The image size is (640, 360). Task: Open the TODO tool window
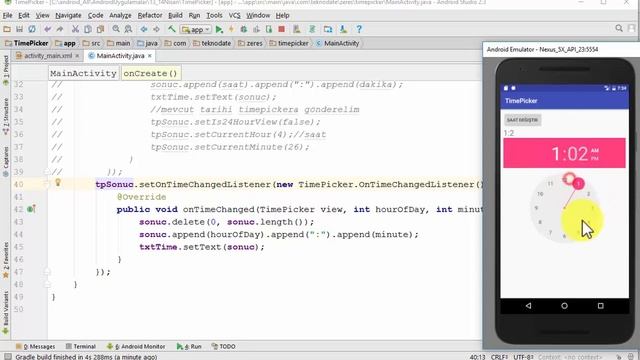(224, 346)
